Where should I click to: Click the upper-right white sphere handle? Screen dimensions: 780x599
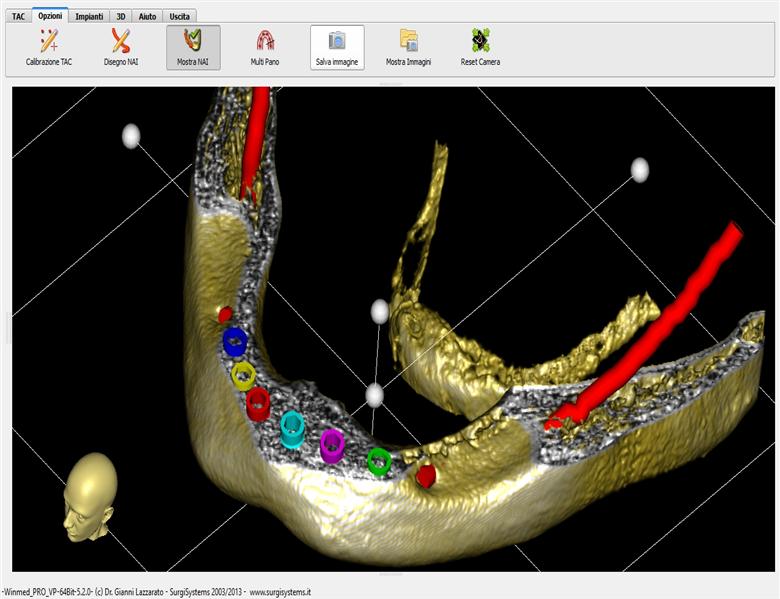[x=640, y=170]
